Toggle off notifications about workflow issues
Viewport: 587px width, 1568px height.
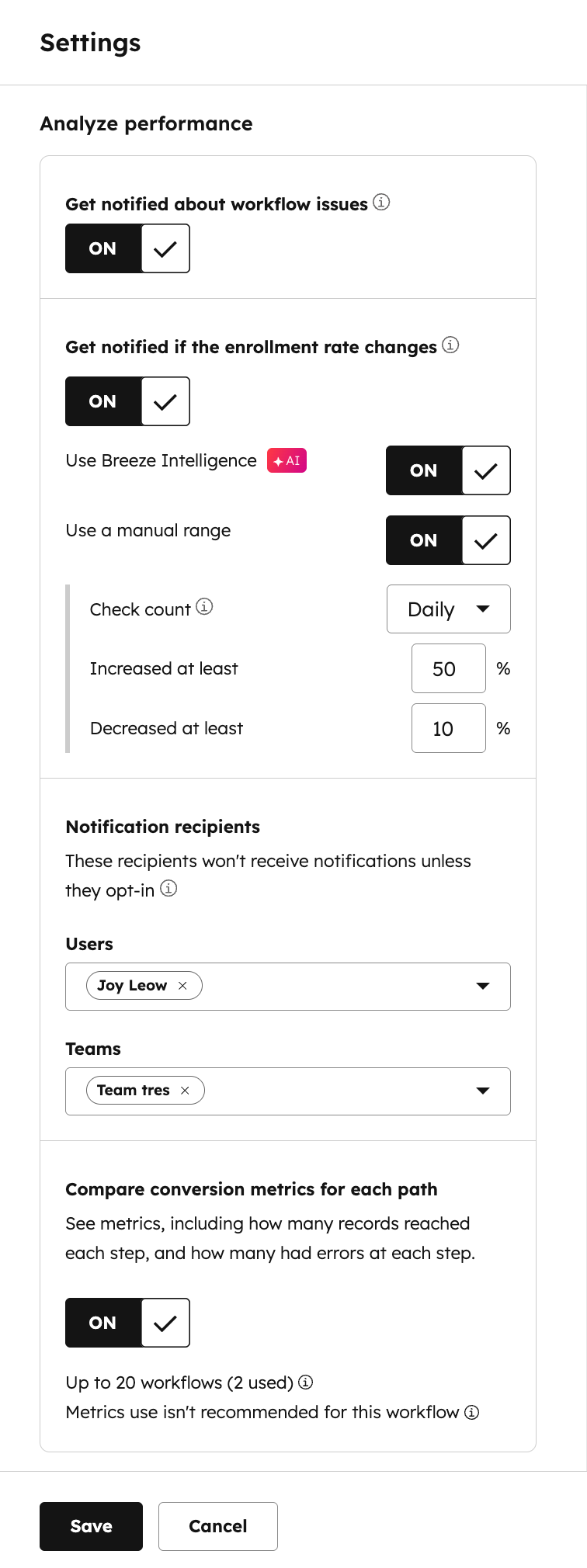pyautogui.click(x=127, y=248)
